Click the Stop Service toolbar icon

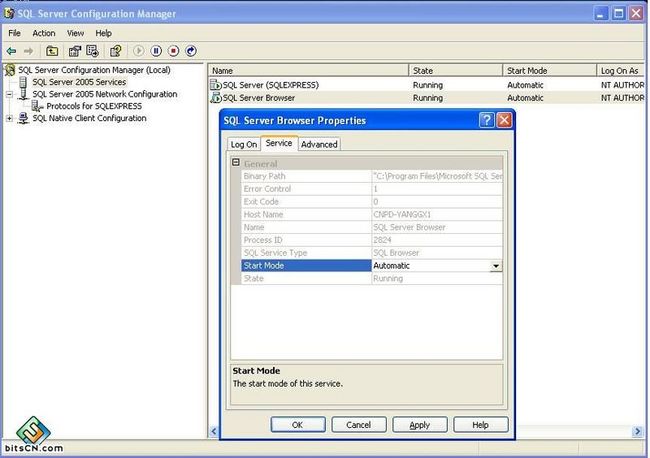tap(174, 51)
